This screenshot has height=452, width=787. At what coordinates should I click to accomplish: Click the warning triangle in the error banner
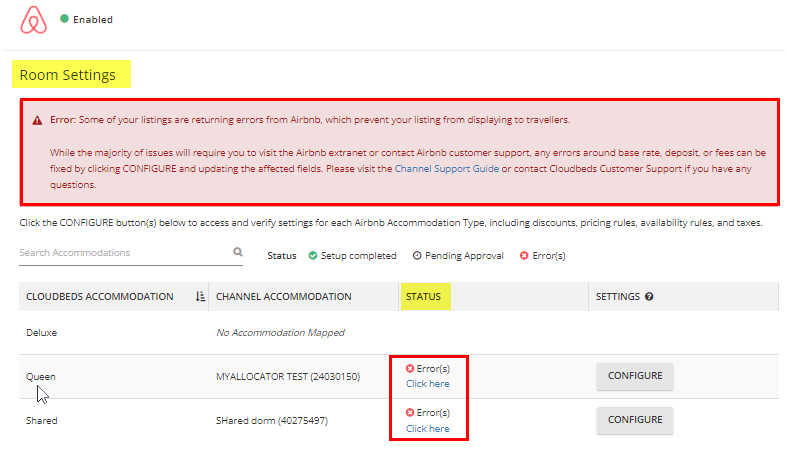coord(38,120)
